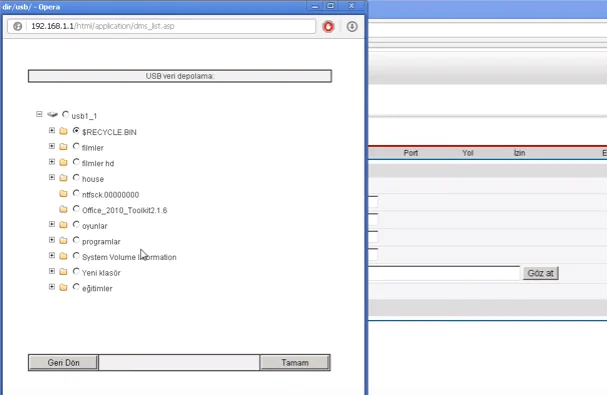Click the ntfsck.00000000 folder icon
This screenshot has width=607, height=395.
click(63, 194)
